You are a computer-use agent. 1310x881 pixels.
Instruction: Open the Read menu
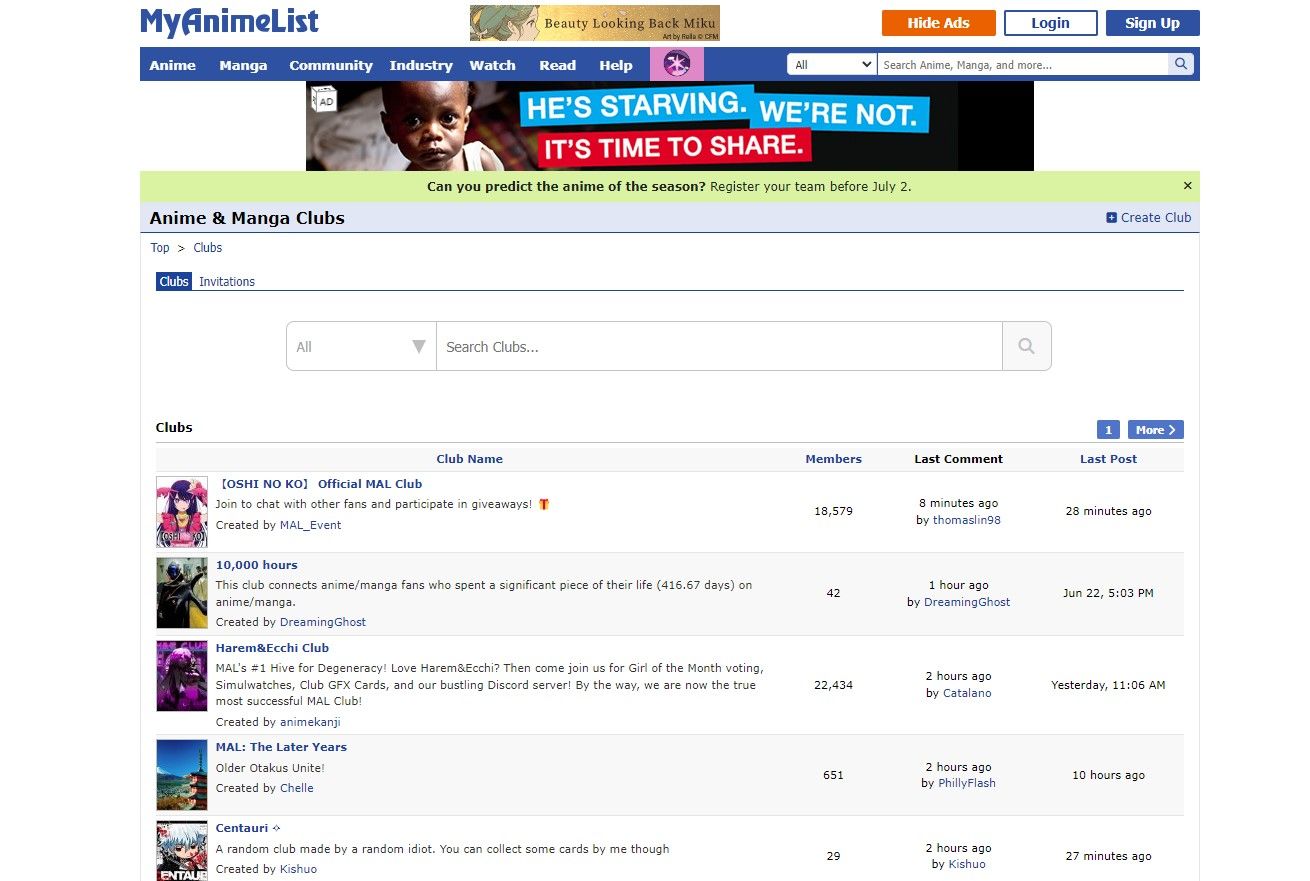pyautogui.click(x=557, y=65)
